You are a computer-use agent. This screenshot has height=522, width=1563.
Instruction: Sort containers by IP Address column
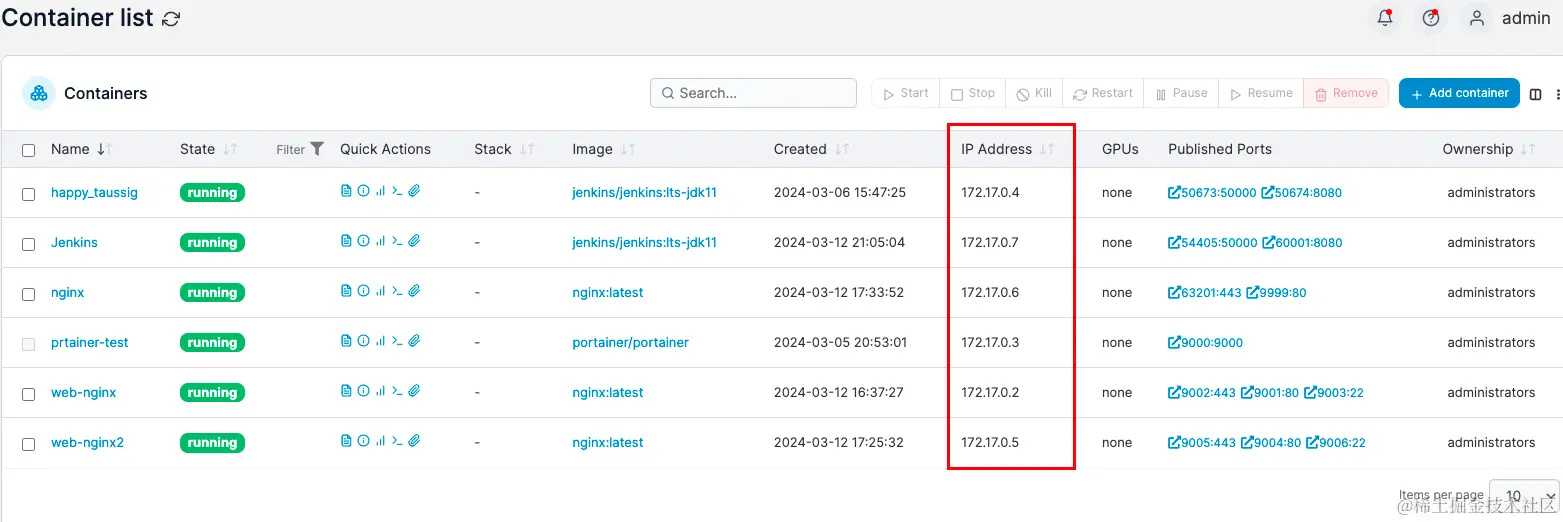click(1007, 149)
